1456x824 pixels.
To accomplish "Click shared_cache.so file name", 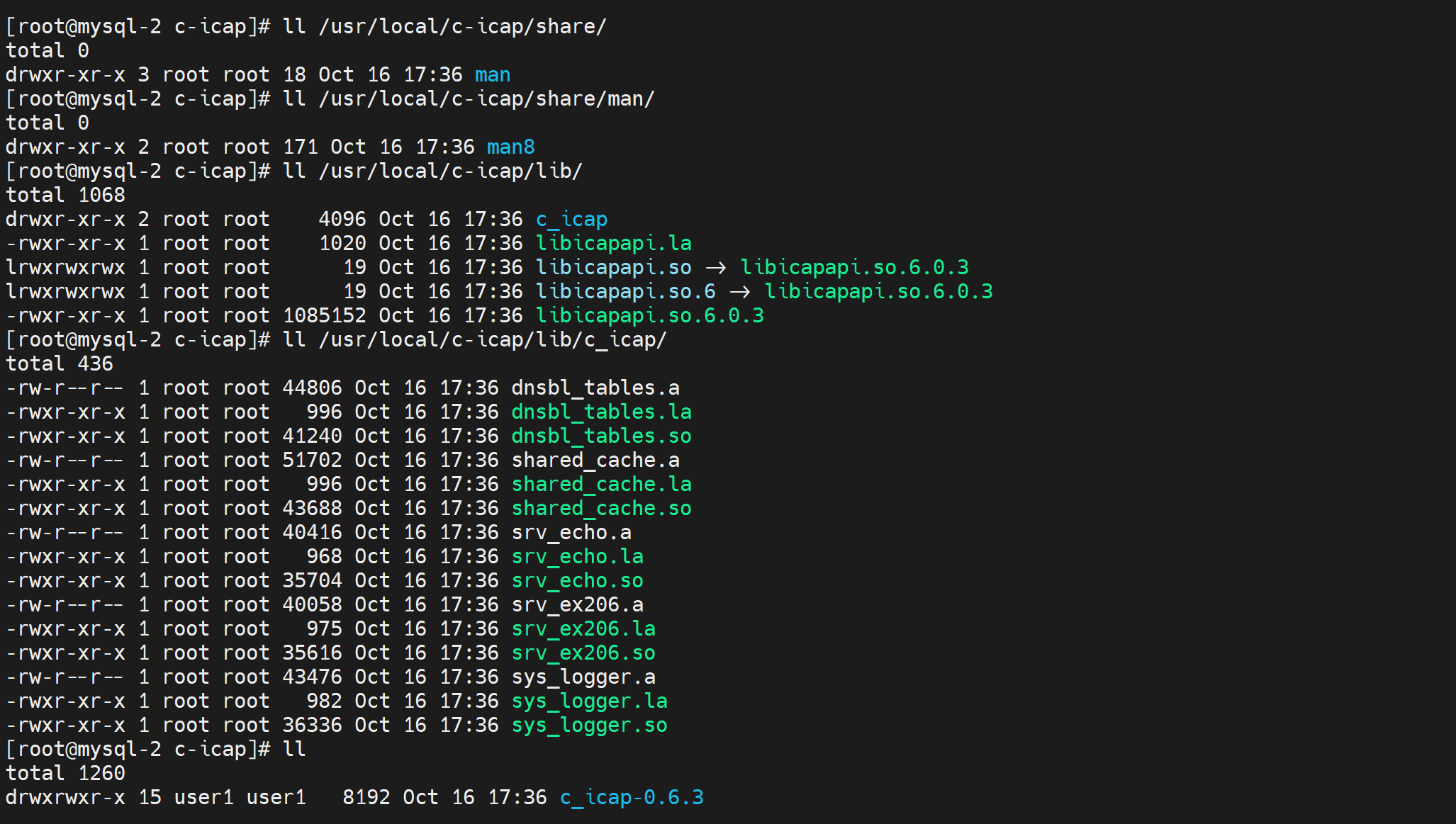I will 601,508.
